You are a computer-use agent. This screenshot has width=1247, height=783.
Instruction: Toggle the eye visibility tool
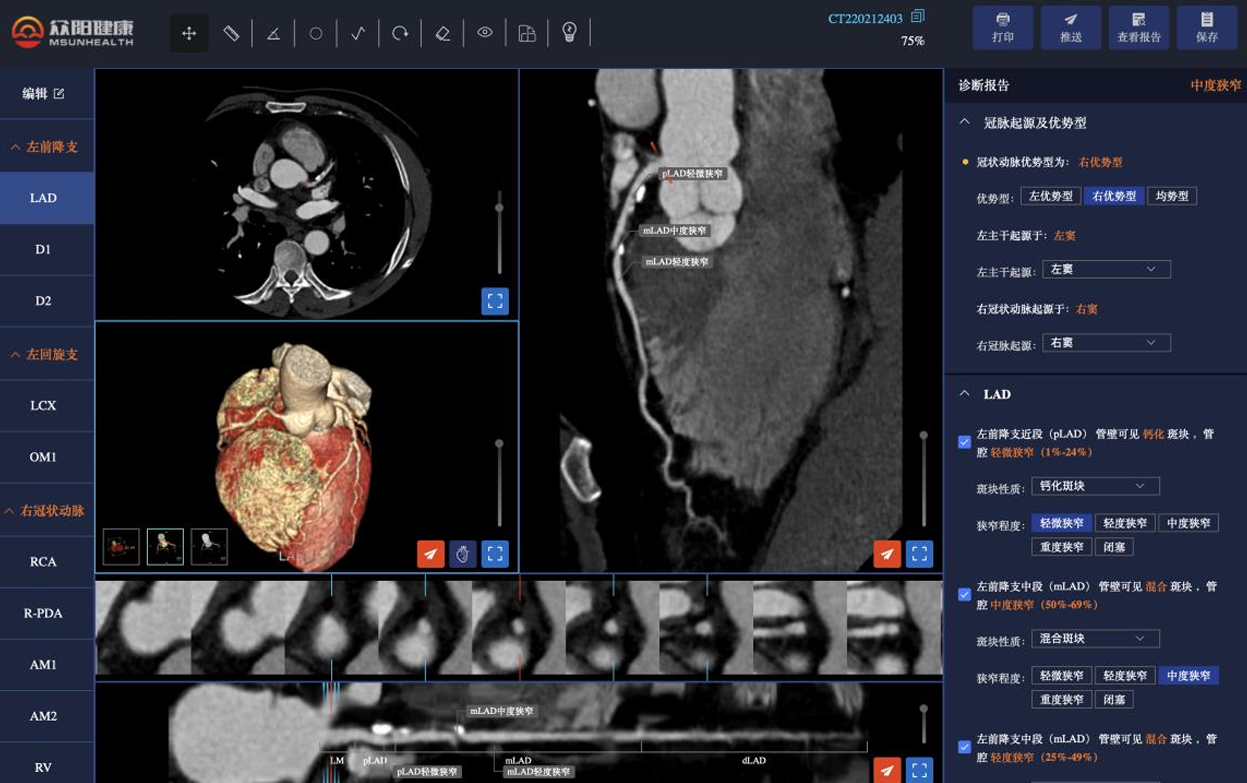tap(485, 33)
